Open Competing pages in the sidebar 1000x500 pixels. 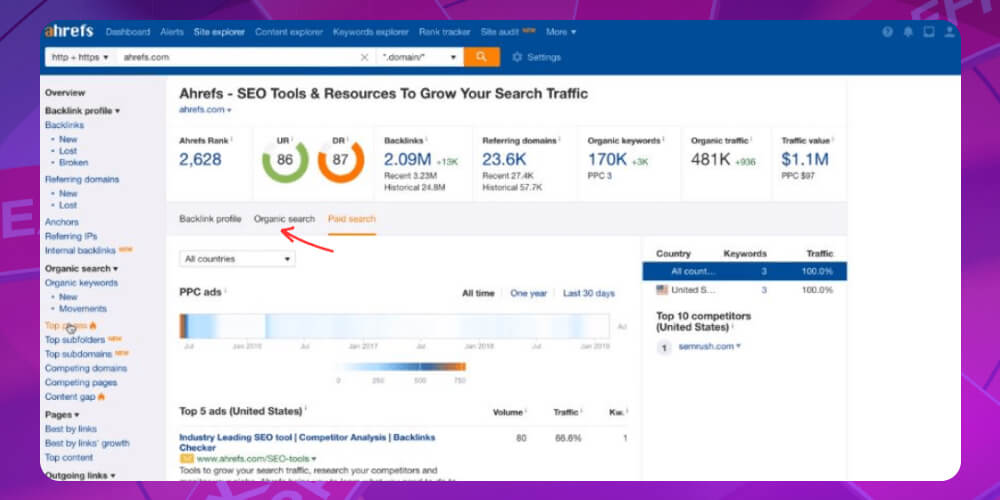coord(81,383)
